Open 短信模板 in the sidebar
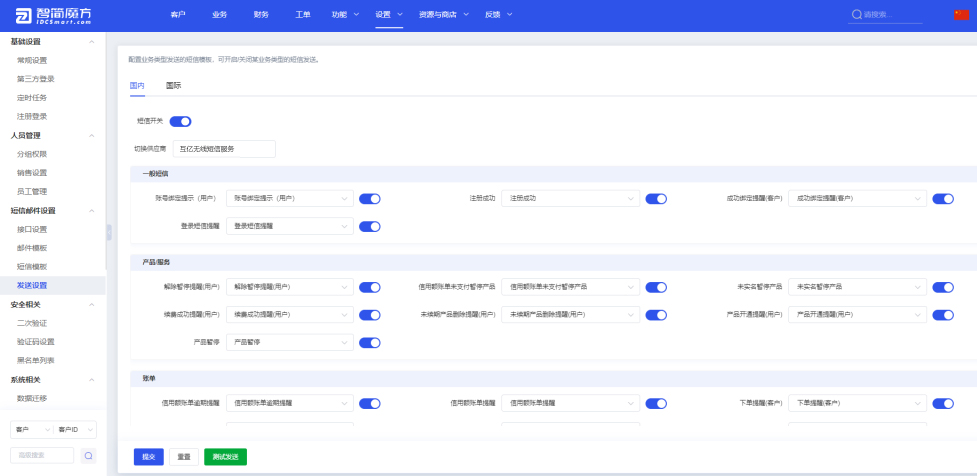This screenshot has height=476, width=977. pyautogui.click(x=32, y=267)
